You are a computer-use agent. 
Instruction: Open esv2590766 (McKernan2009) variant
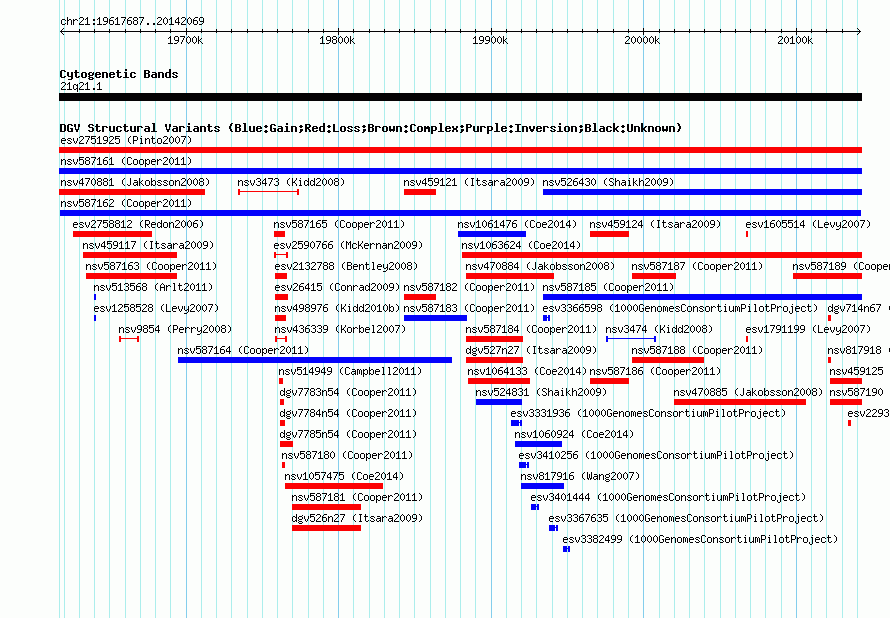[349, 245]
